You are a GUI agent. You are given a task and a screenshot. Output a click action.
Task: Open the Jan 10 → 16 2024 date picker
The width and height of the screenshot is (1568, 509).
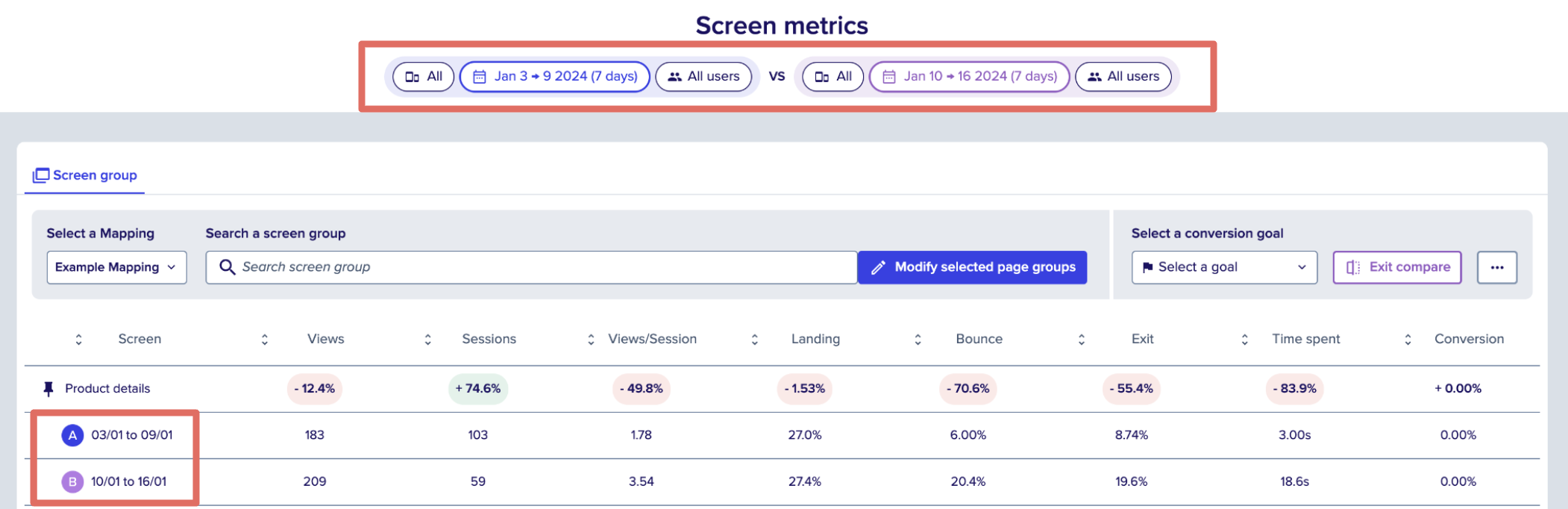tap(970, 77)
